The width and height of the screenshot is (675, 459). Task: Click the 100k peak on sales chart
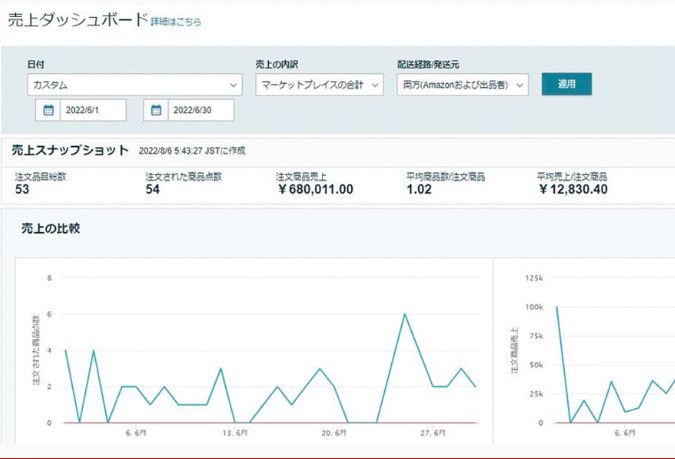click(x=557, y=307)
